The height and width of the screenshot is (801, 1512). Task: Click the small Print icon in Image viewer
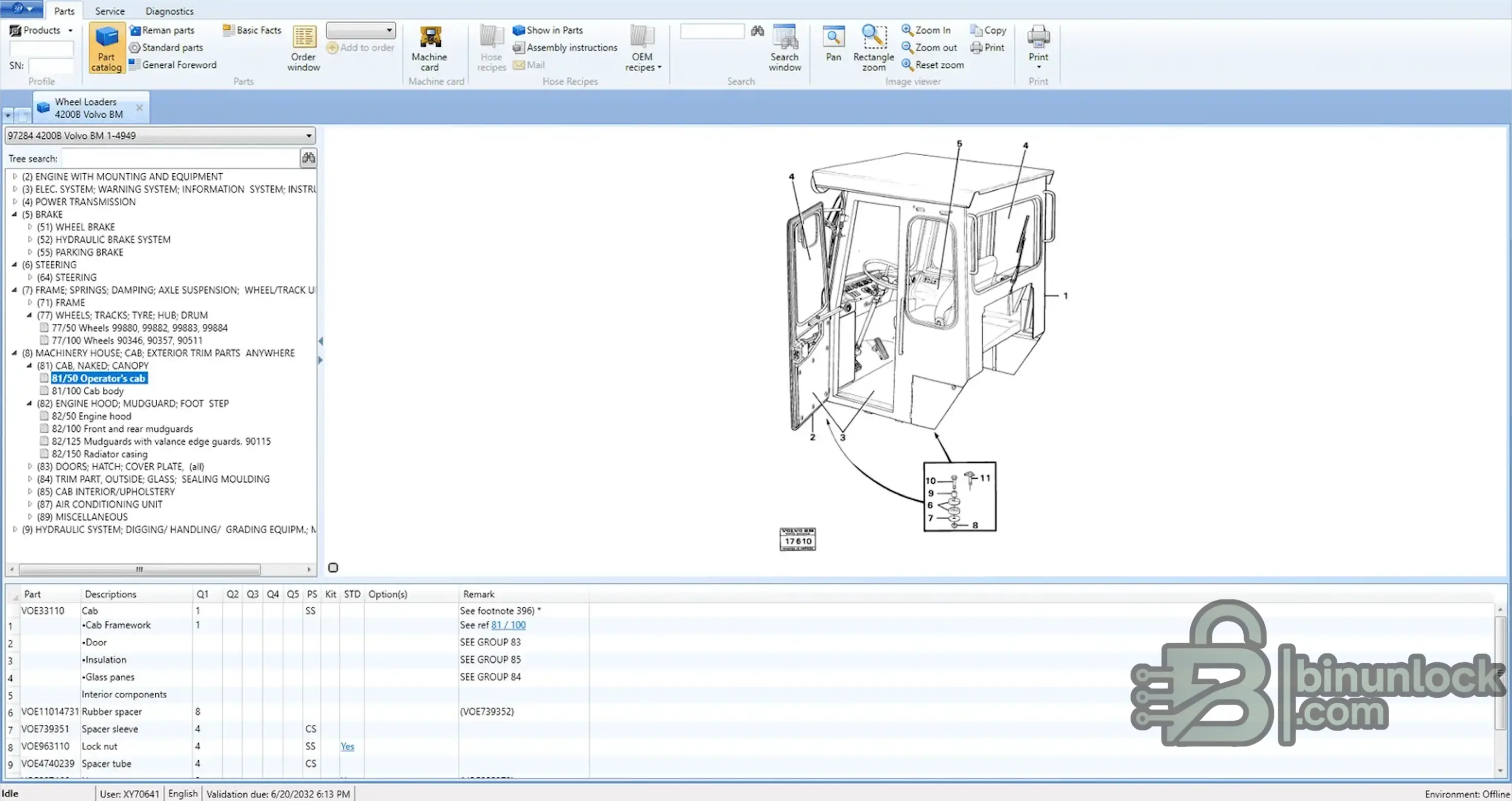pyautogui.click(x=987, y=48)
